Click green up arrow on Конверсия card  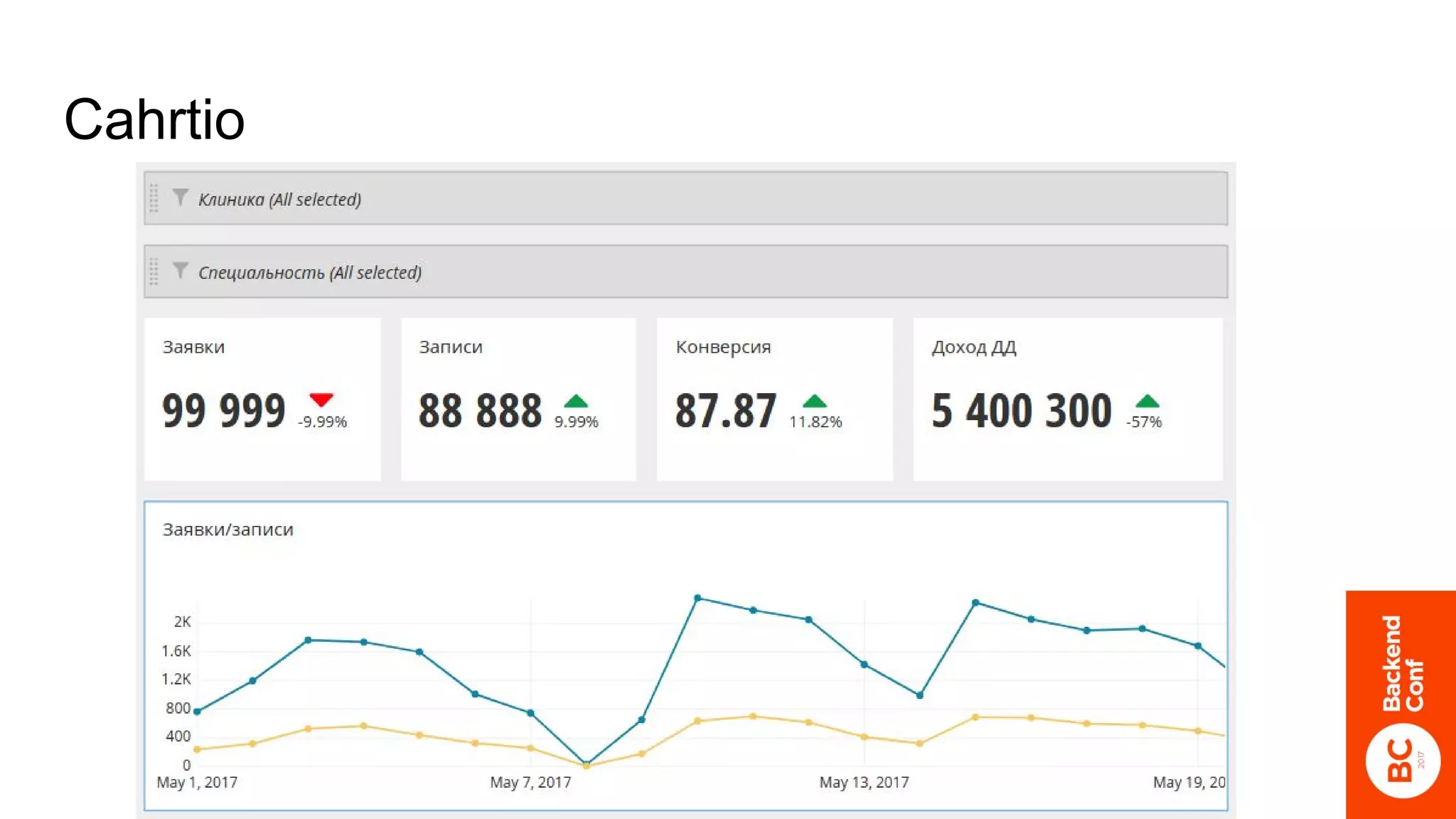[x=815, y=401]
